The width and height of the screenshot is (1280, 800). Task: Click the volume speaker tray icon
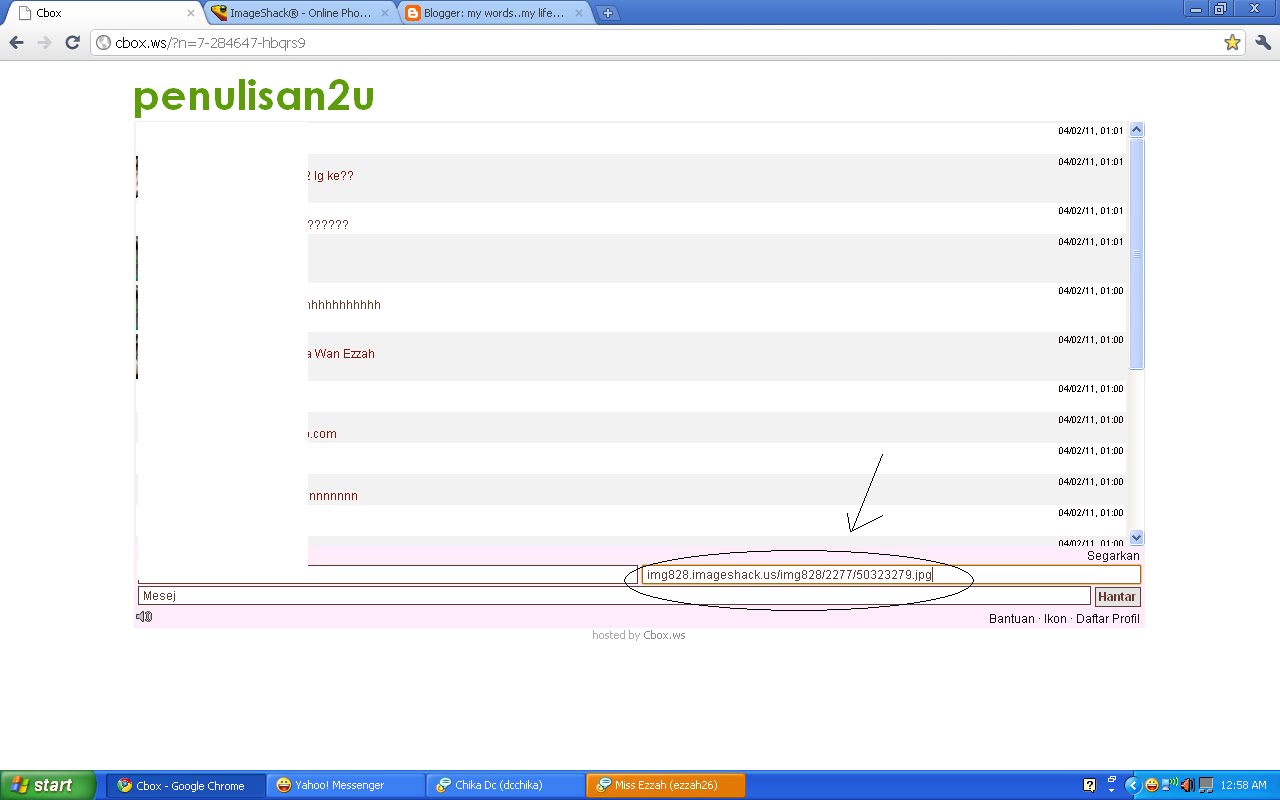[x=1189, y=785]
